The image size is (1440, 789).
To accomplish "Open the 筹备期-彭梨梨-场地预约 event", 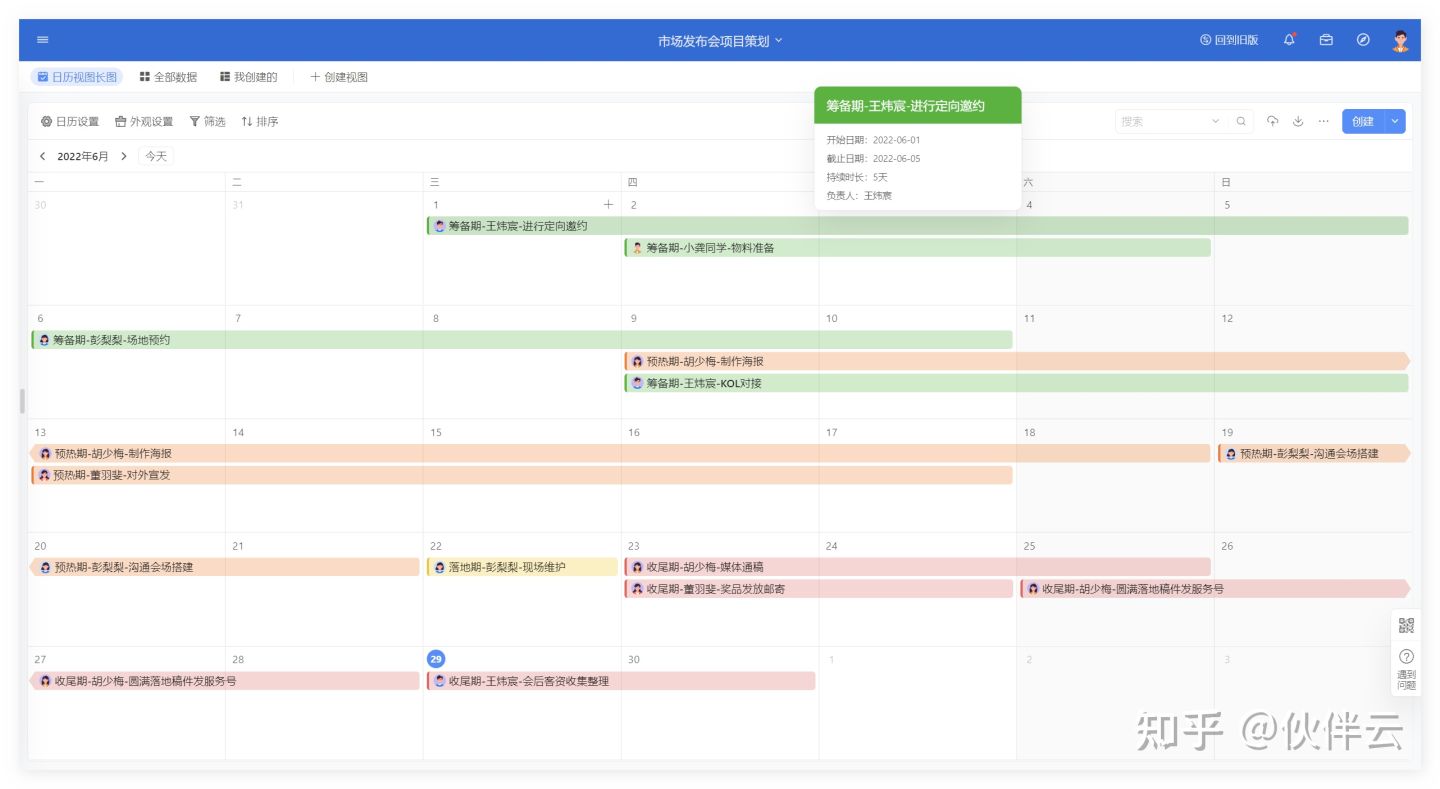I will tap(522, 340).
